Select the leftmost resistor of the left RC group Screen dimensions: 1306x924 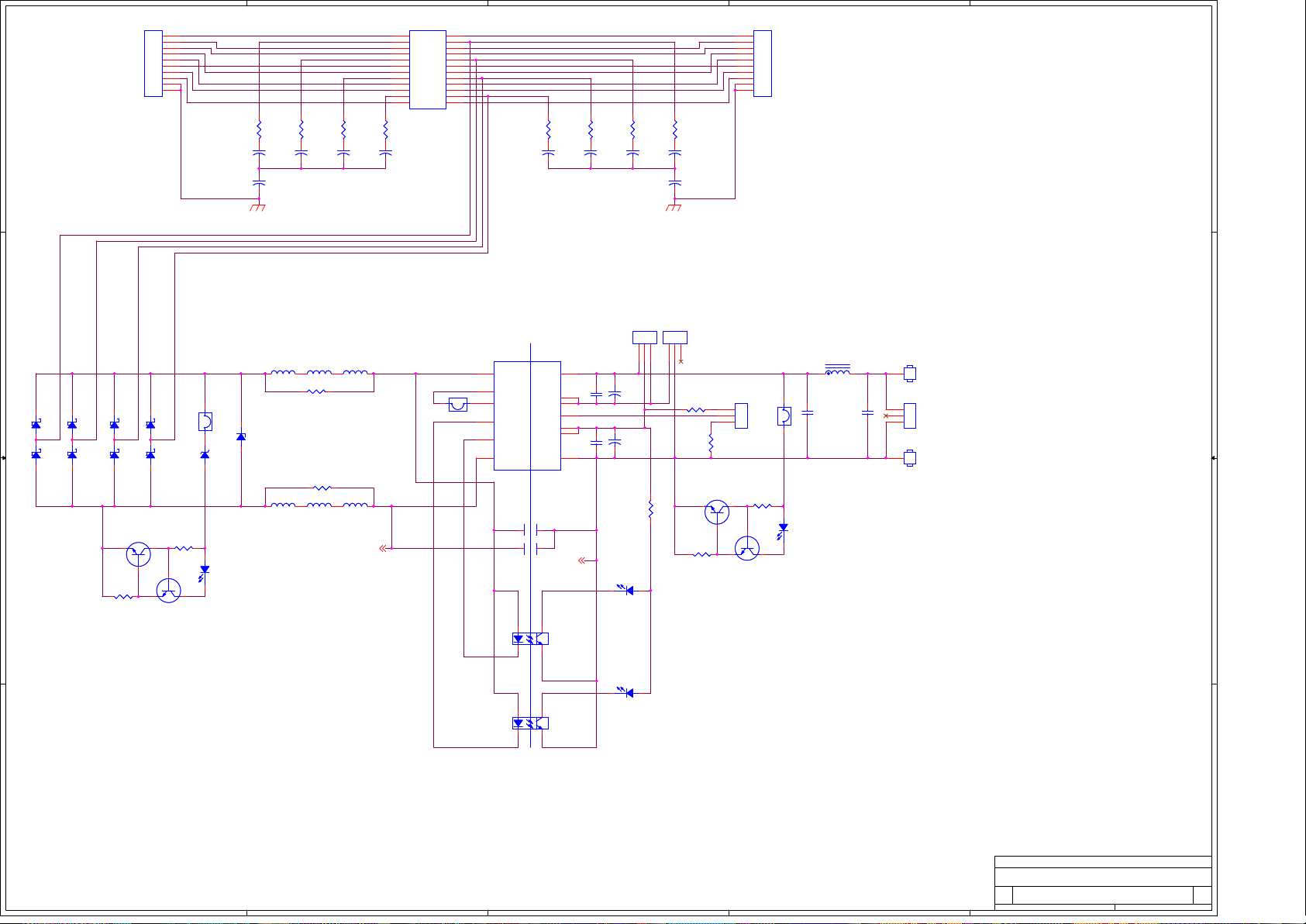click(259, 129)
